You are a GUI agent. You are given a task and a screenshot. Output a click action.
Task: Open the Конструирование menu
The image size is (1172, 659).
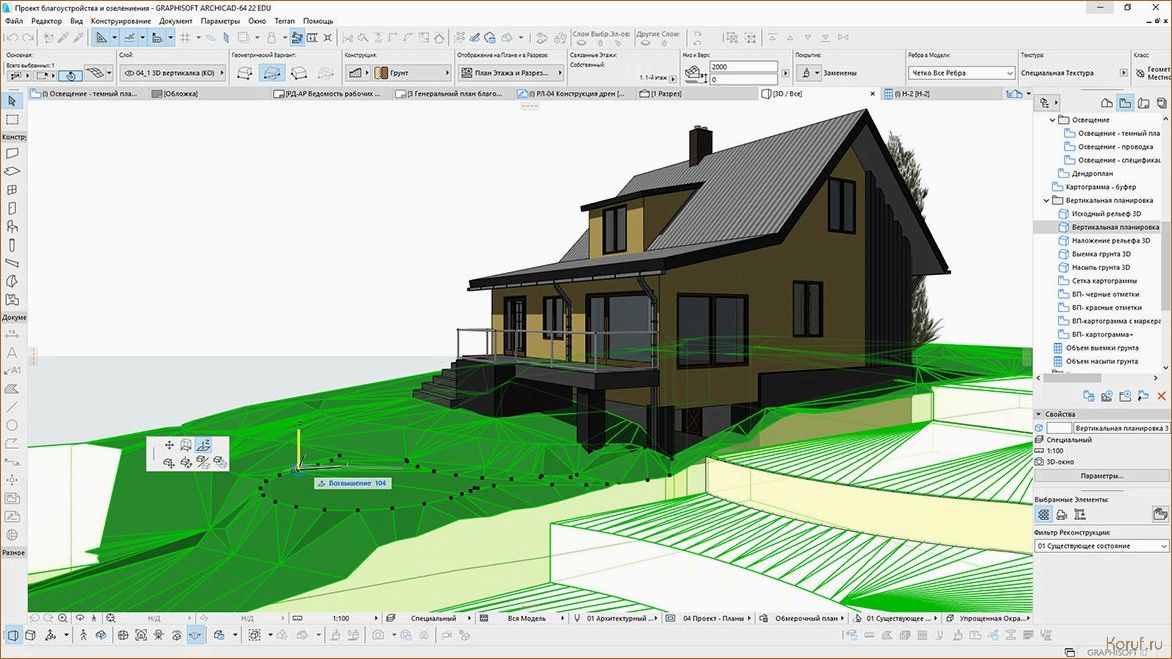[121, 21]
